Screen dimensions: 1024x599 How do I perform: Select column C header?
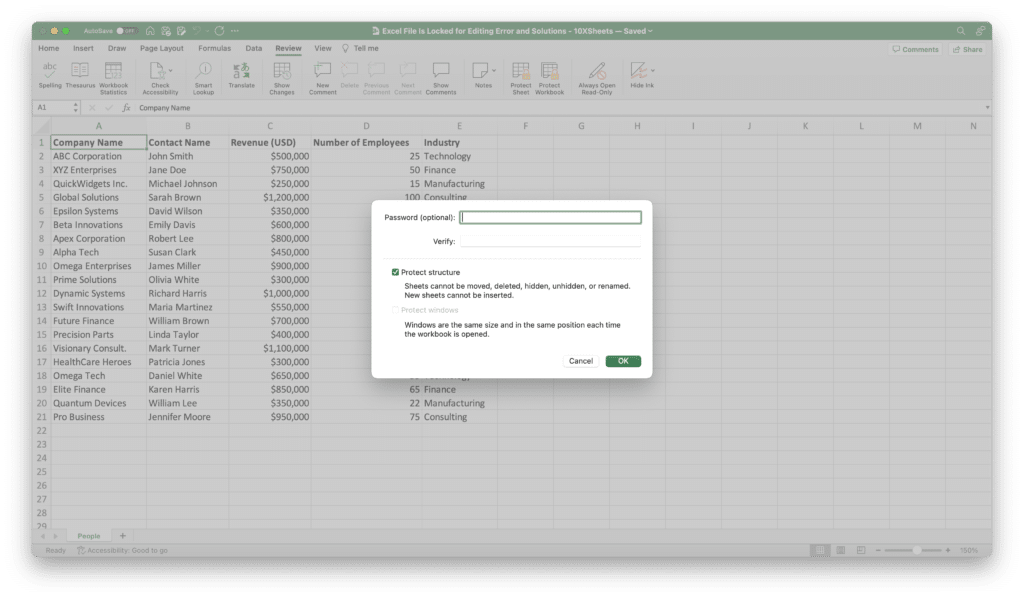[270, 126]
